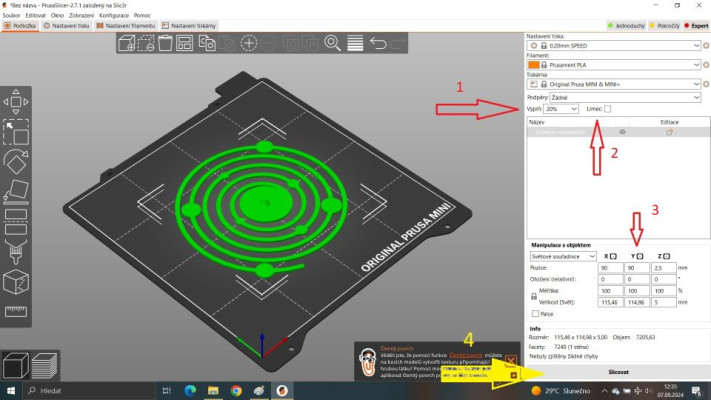Select the Seam painting cube tool

pos(16,282)
